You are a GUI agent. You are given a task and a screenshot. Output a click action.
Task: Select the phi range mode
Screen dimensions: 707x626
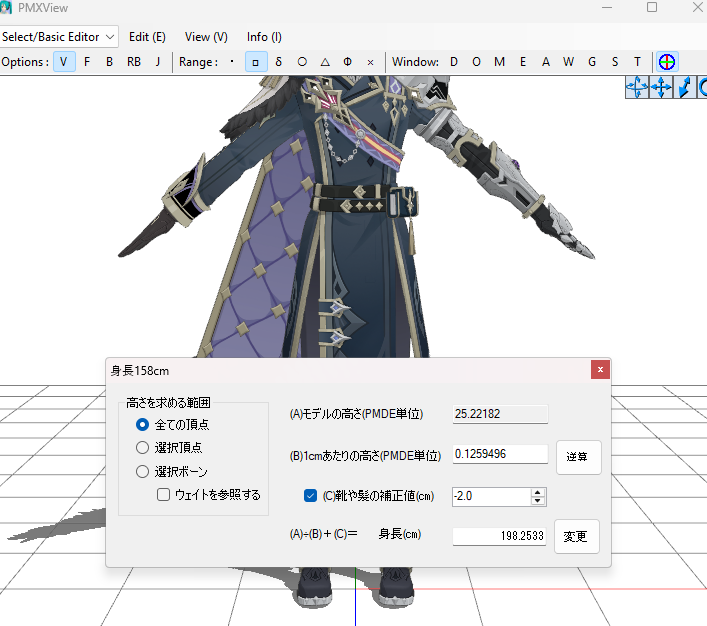click(x=347, y=62)
